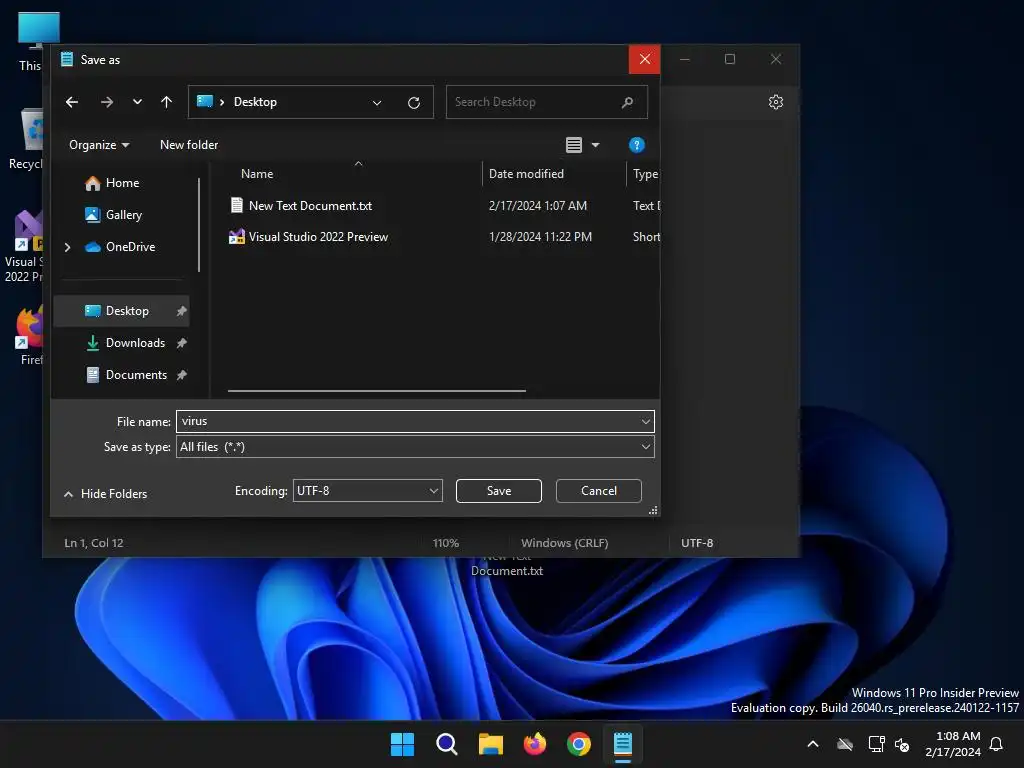The width and height of the screenshot is (1024, 768).
Task: Open File Explorer from the taskbar
Action: coord(490,744)
